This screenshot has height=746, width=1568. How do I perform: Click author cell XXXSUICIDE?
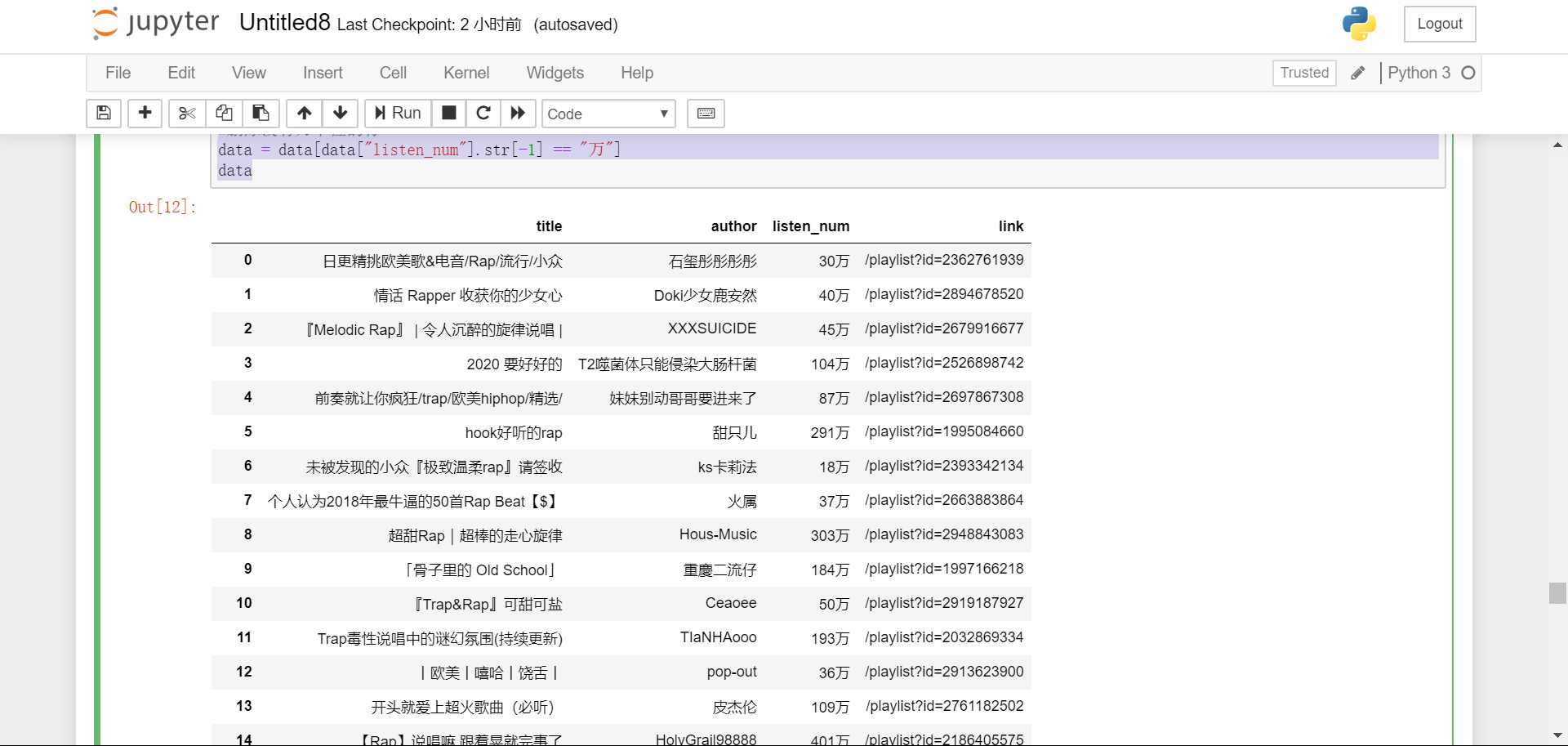[712, 328]
